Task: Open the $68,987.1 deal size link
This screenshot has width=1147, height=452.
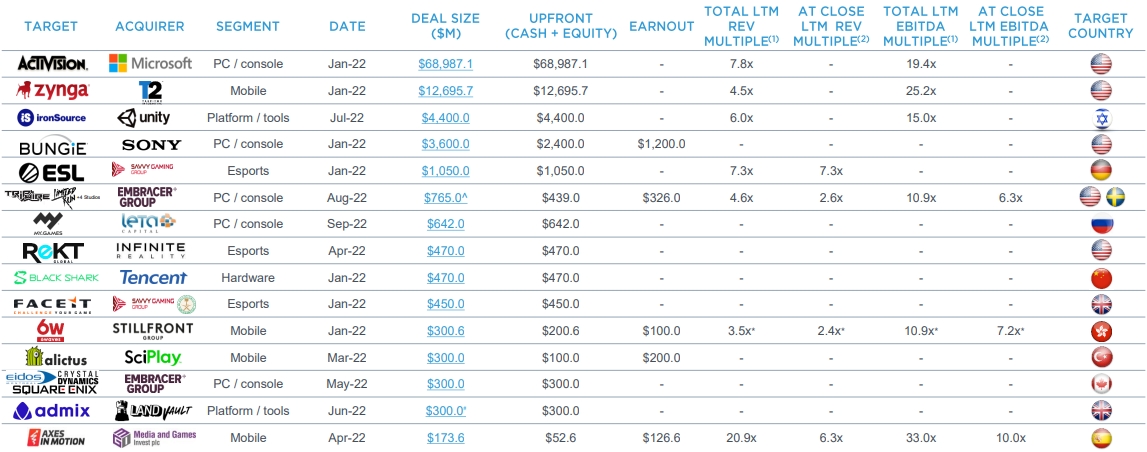Action: [x=446, y=64]
